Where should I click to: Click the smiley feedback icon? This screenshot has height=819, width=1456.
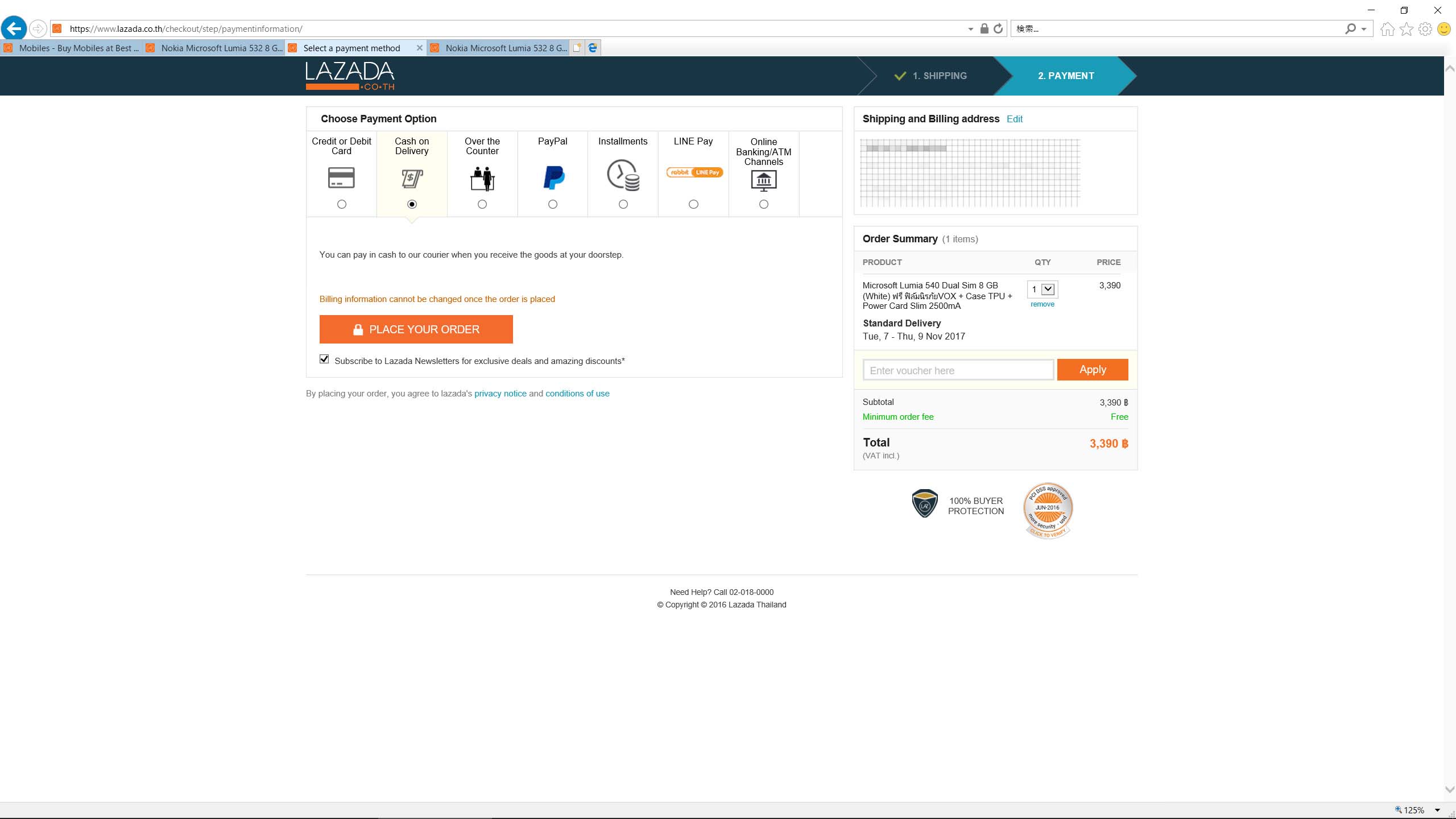[x=1444, y=28]
